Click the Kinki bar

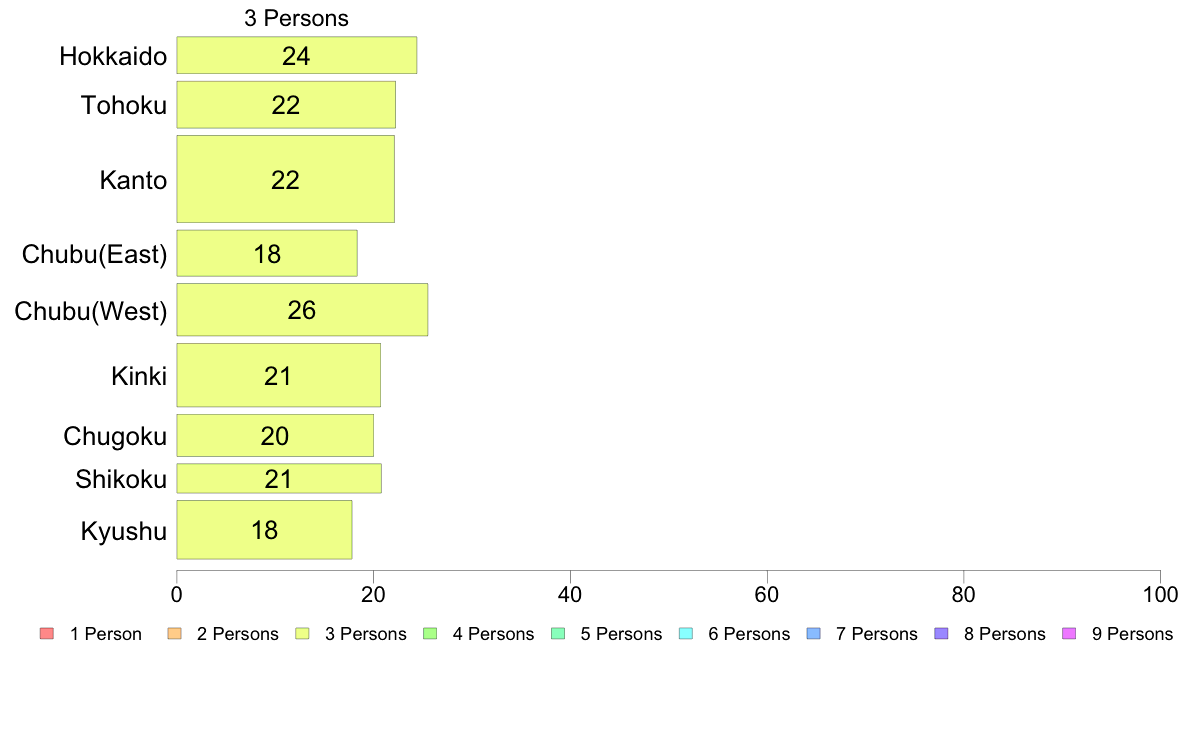click(278, 375)
